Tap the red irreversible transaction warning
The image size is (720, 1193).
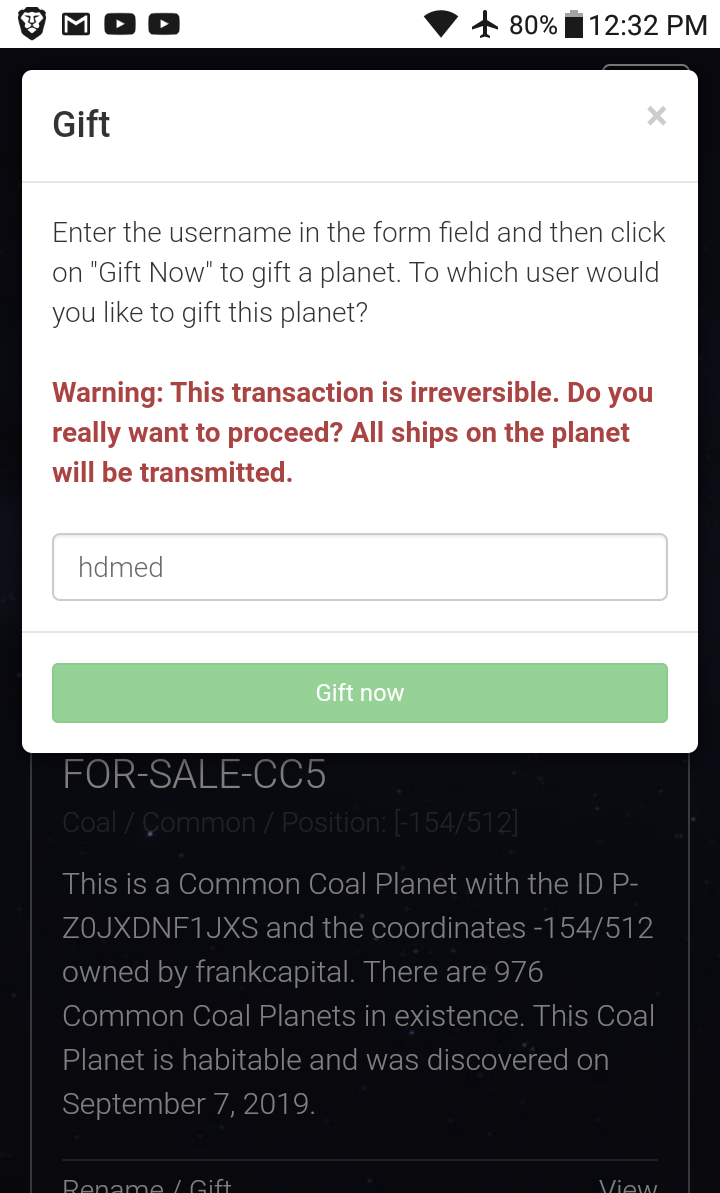(x=353, y=432)
